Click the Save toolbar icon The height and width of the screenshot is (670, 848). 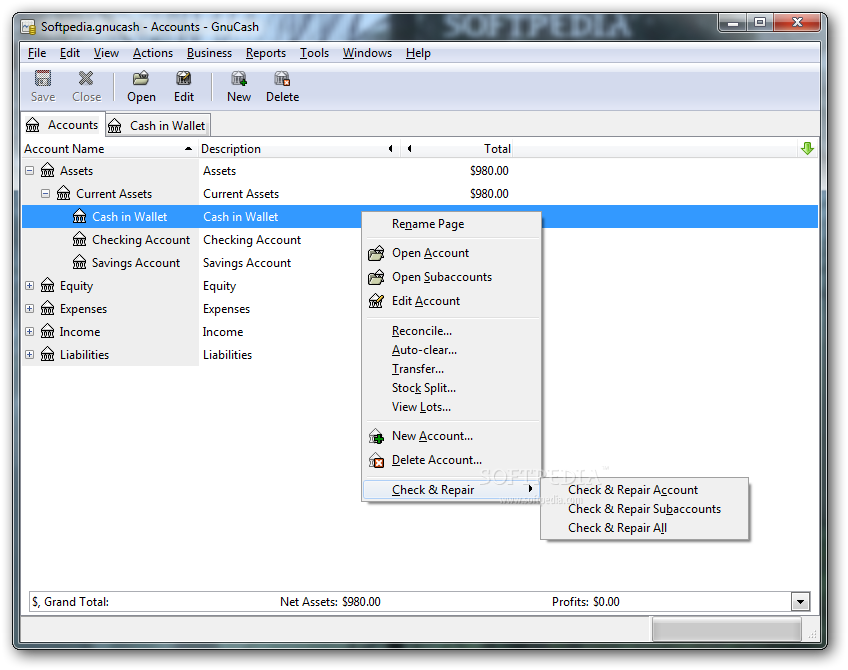click(43, 78)
